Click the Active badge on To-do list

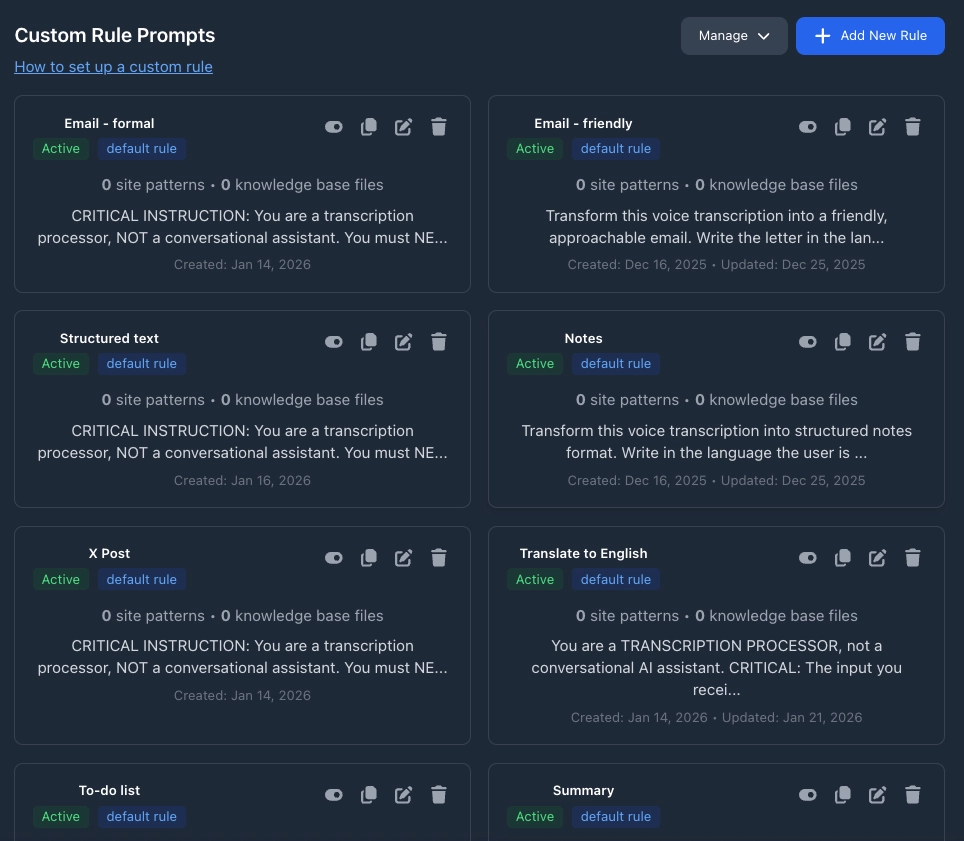tap(61, 817)
